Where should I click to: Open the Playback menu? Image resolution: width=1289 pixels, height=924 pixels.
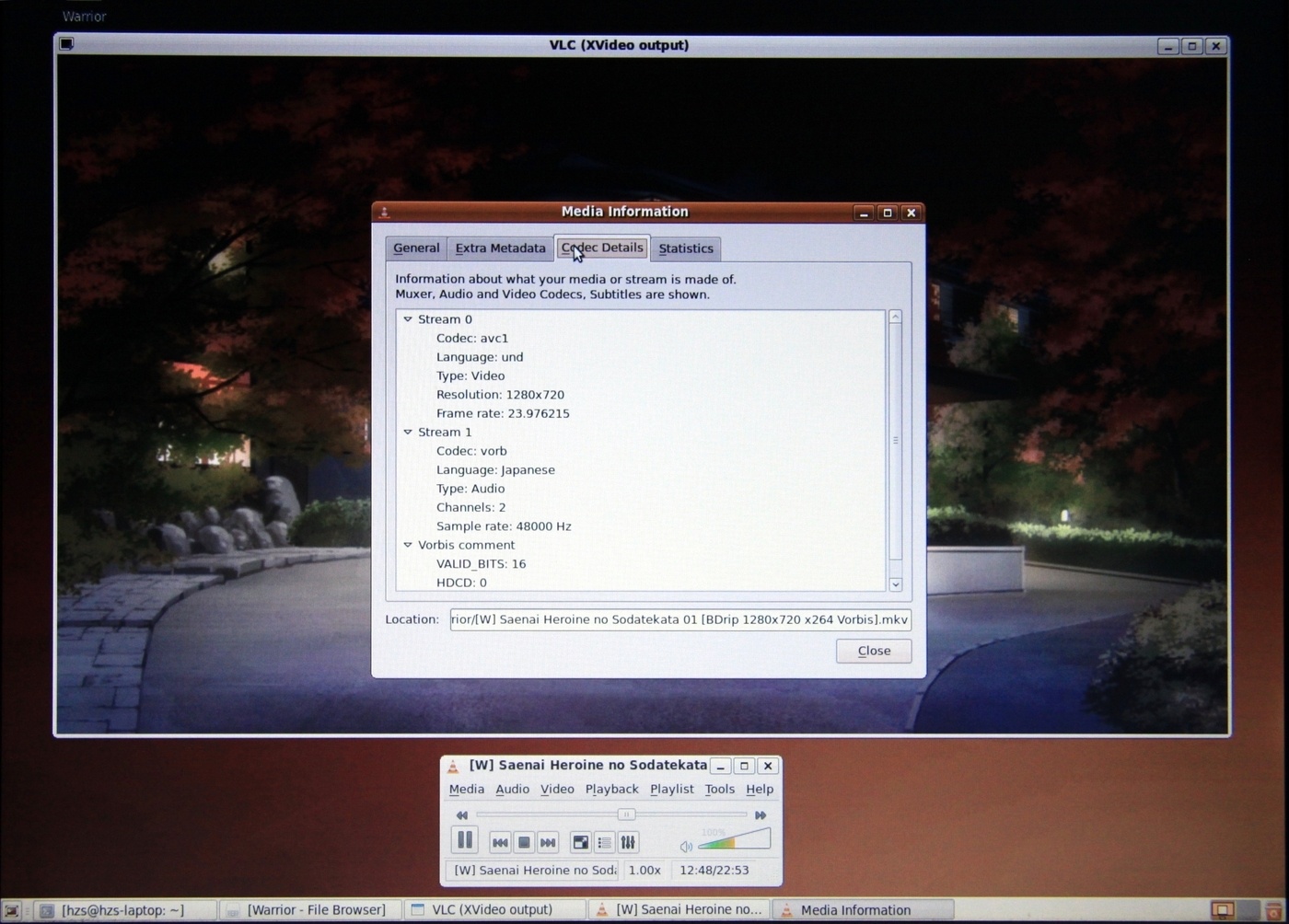[611, 789]
